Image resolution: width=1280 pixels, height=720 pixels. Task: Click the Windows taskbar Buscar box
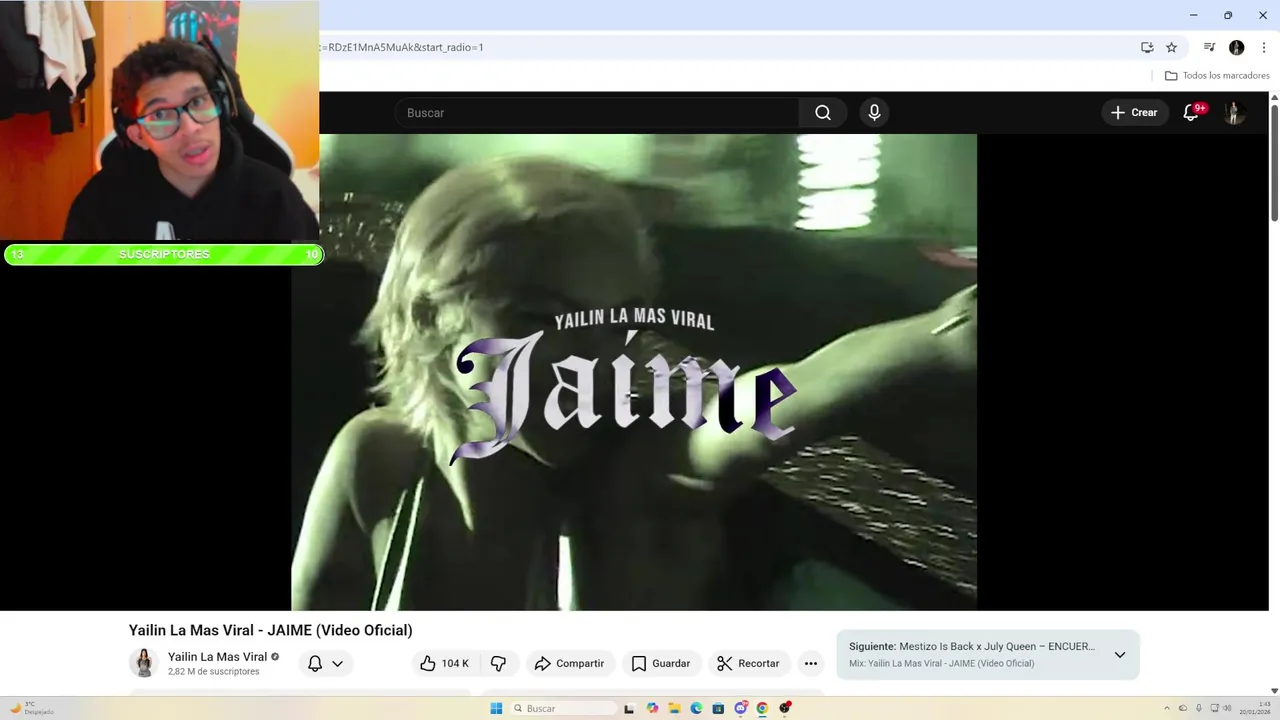pos(562,708)
